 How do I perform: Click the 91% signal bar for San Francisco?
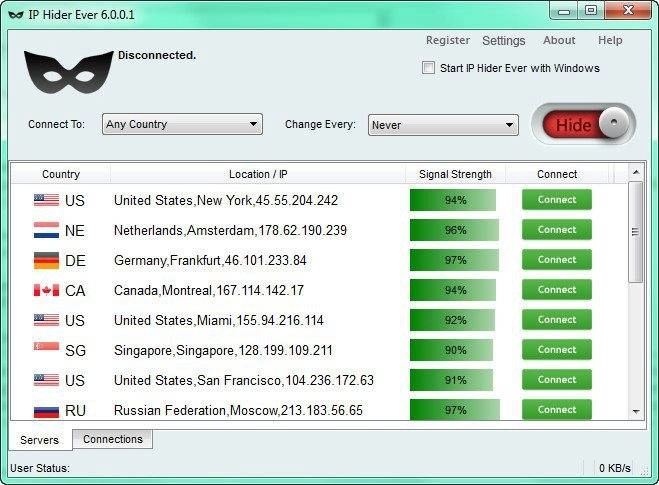[x=452, y=380]
